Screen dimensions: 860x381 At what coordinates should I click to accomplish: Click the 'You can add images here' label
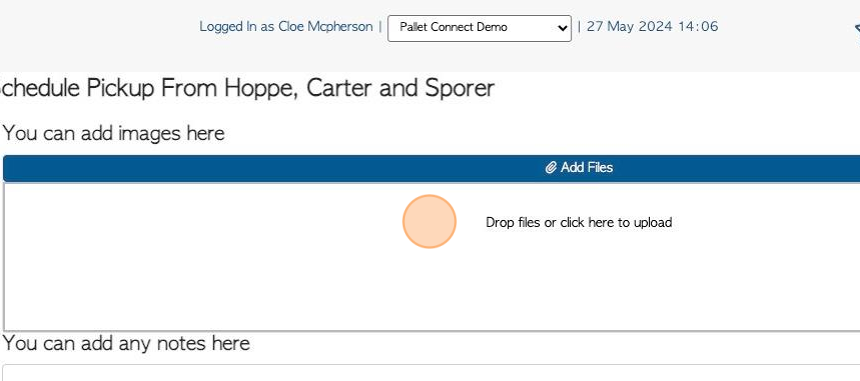[114, 133]
